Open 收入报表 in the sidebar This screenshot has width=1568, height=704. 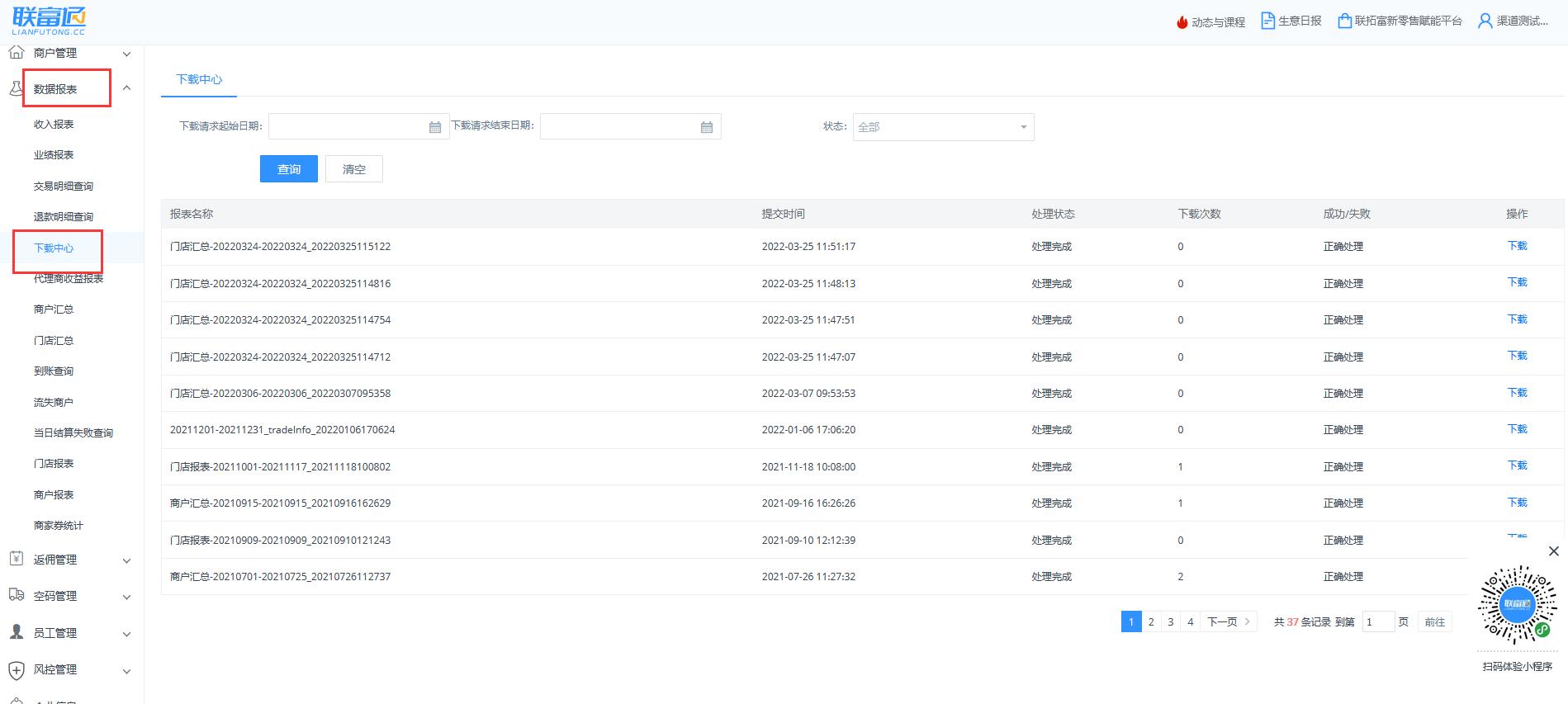pos(54,124)
